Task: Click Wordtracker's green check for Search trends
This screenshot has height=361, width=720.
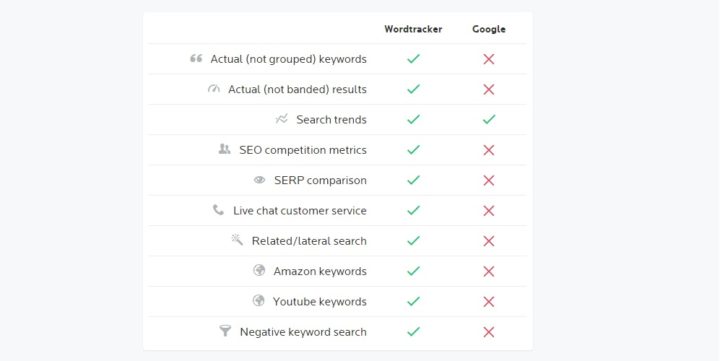Action: pyautogui.click(x=413, y=119)
